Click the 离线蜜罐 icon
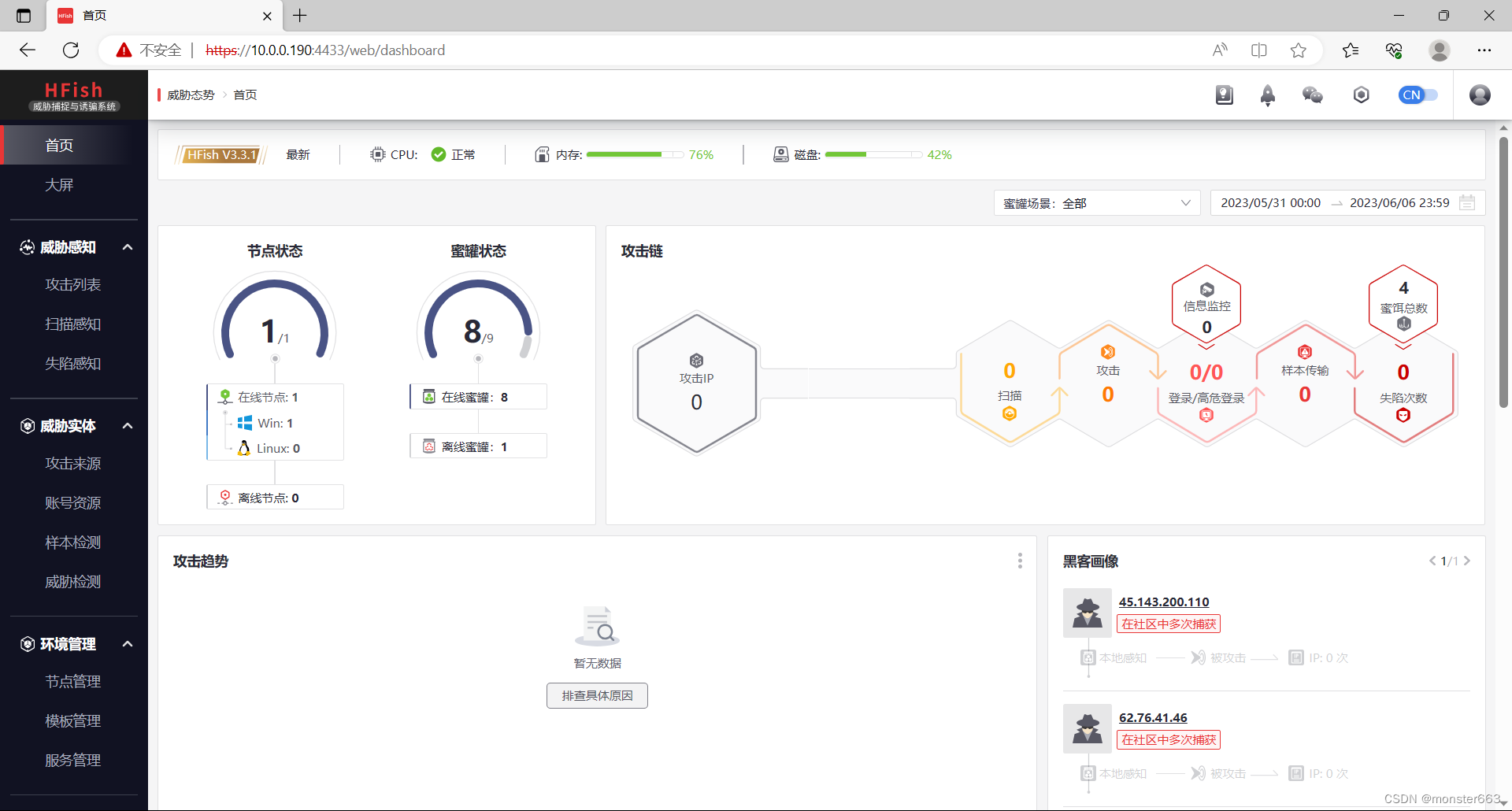Screen dimensions: 1512x811 pyautogui.click(x=429, y=446)
